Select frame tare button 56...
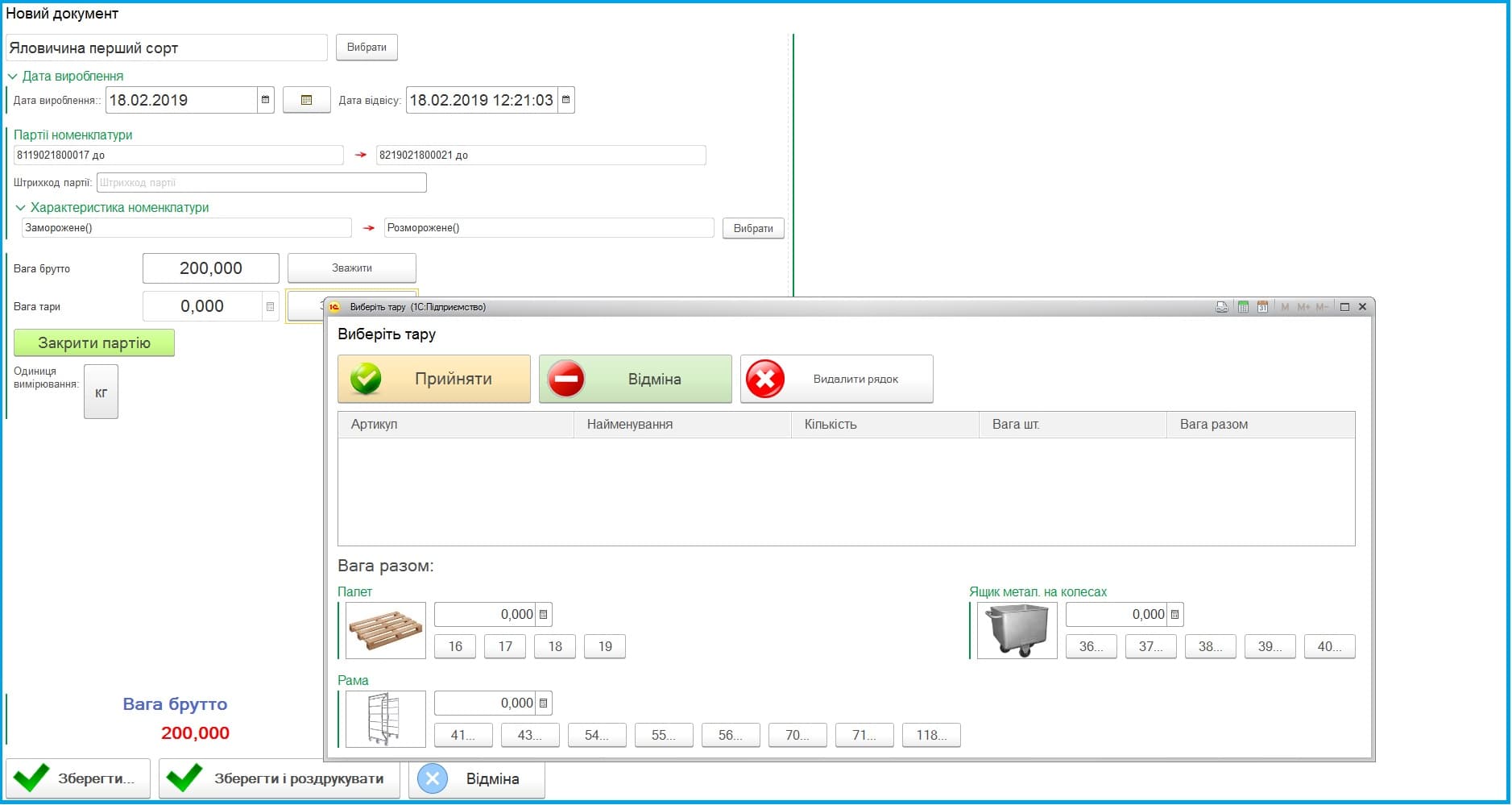 click(x=731, y=735)
